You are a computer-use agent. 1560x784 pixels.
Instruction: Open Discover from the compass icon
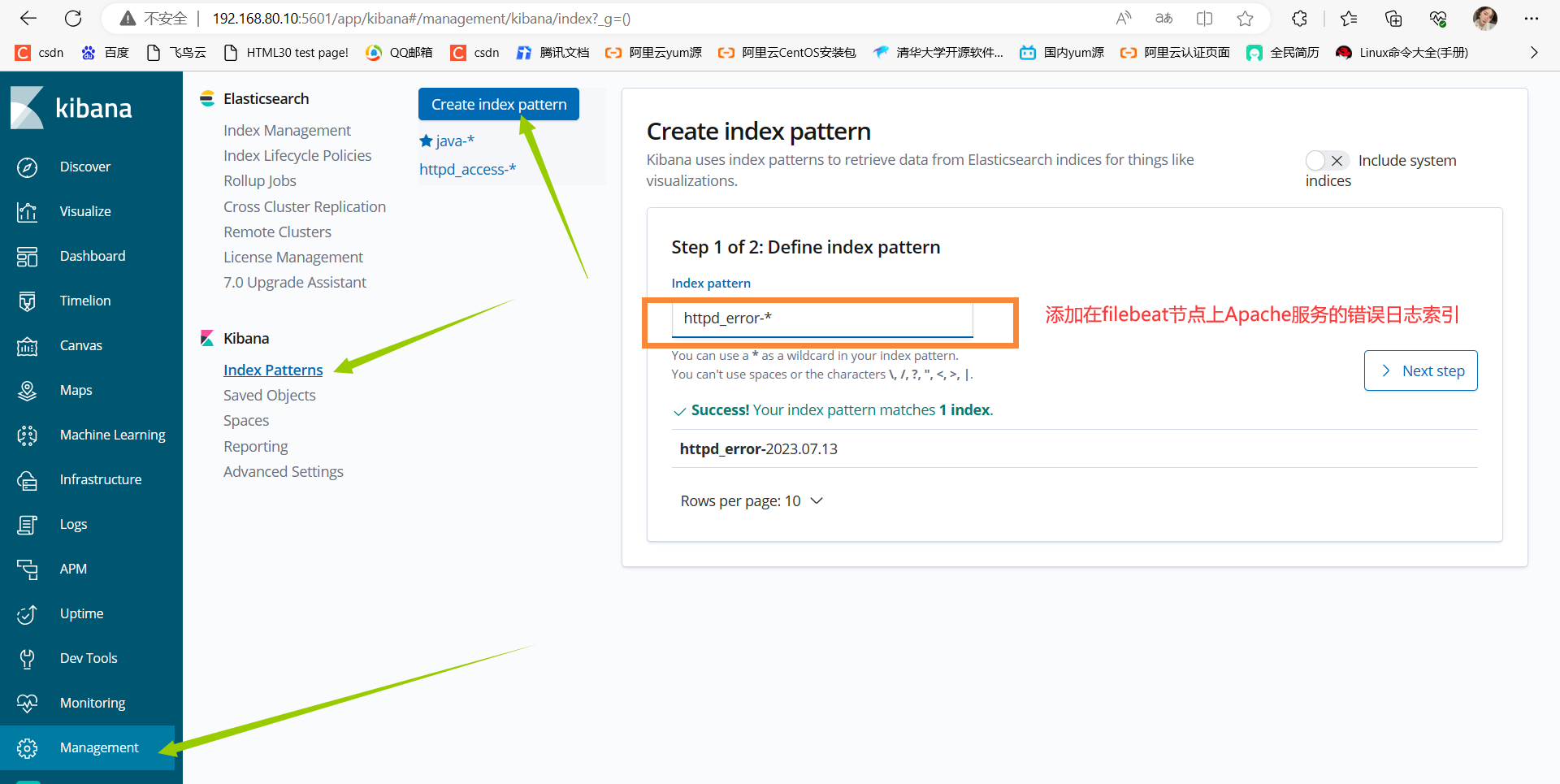28,167
